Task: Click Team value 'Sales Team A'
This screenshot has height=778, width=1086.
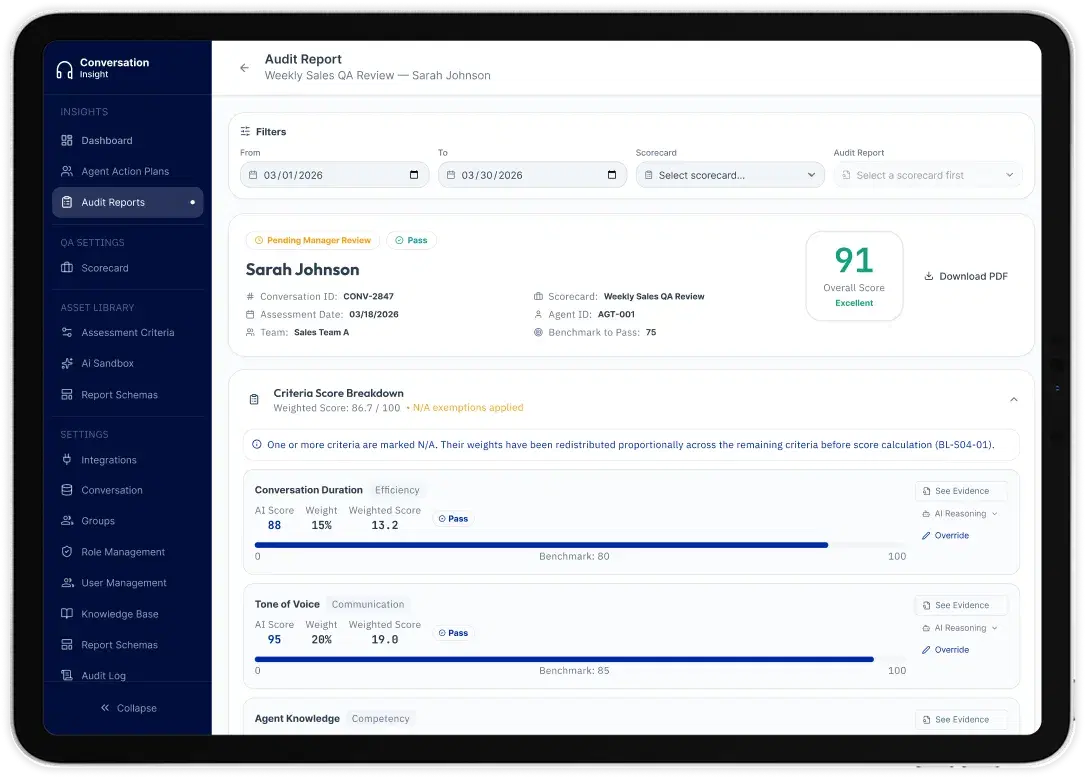Action: (321, 332)
